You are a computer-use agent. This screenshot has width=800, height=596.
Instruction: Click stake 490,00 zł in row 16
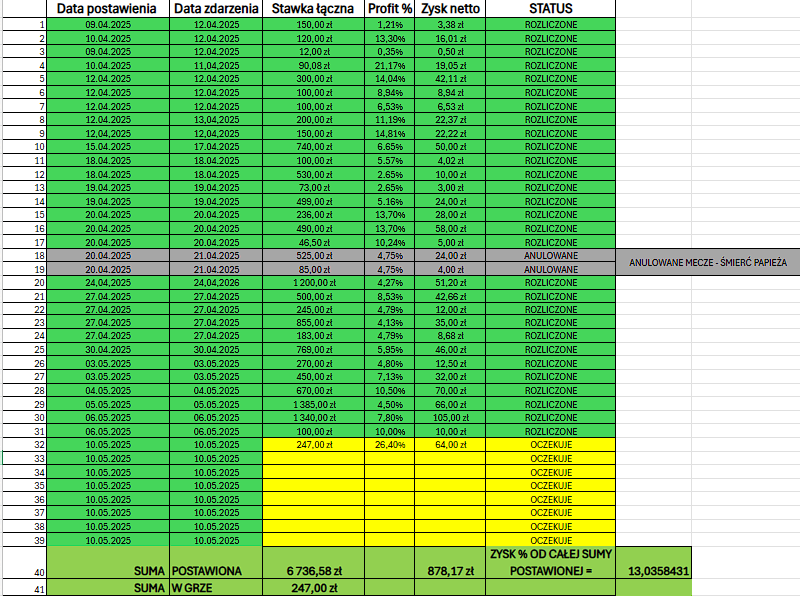(x=313, y=228)
